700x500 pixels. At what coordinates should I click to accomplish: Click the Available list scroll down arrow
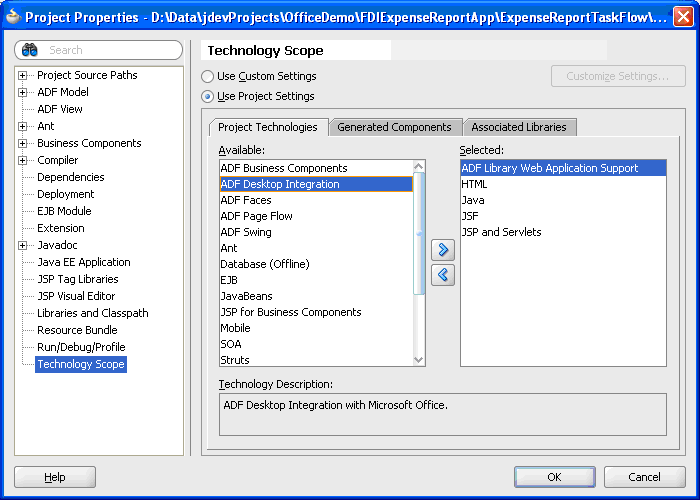point(419,360)
